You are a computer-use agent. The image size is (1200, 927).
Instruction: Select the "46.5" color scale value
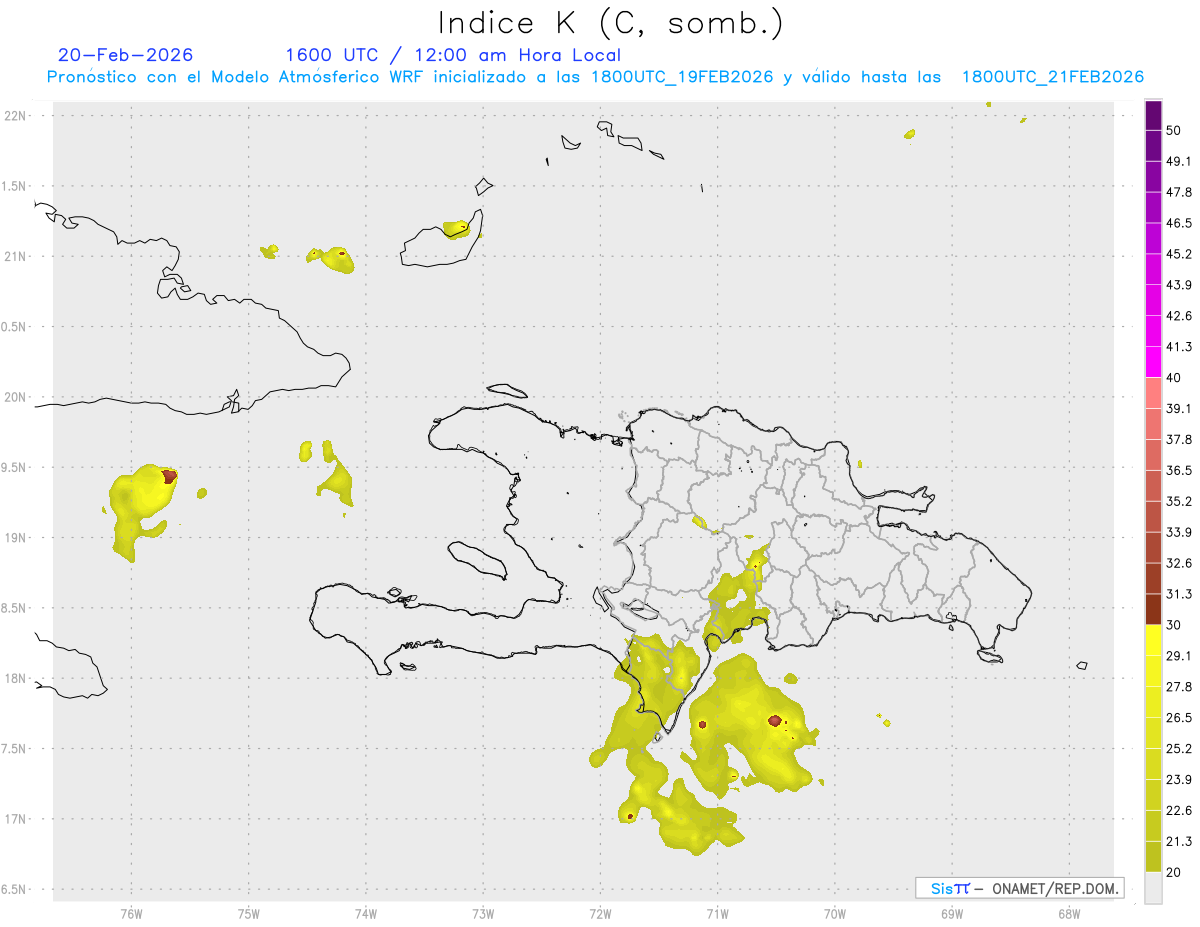[x=1179, y=223]
